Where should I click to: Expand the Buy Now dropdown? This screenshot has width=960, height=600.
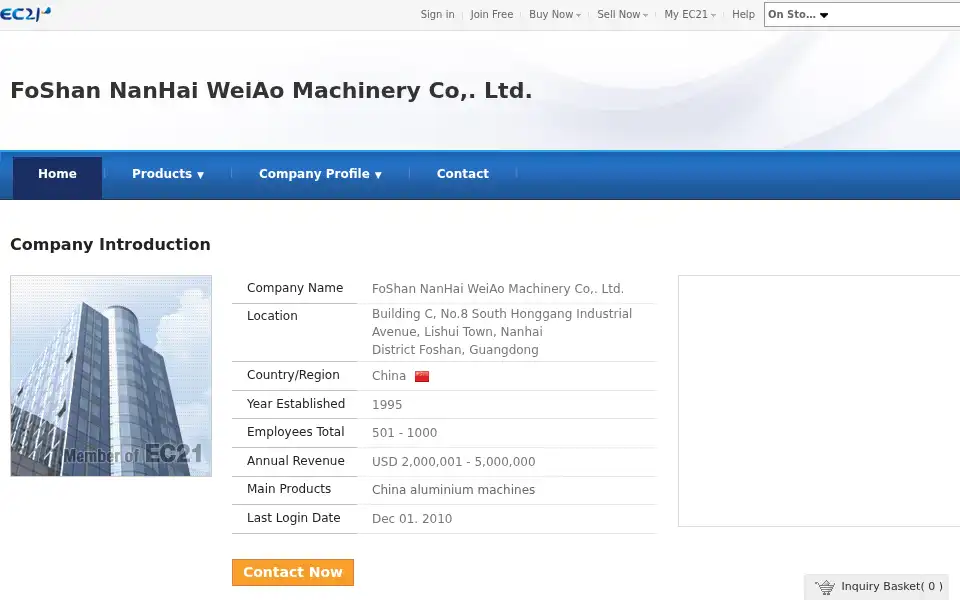click(x=555, y=14)
